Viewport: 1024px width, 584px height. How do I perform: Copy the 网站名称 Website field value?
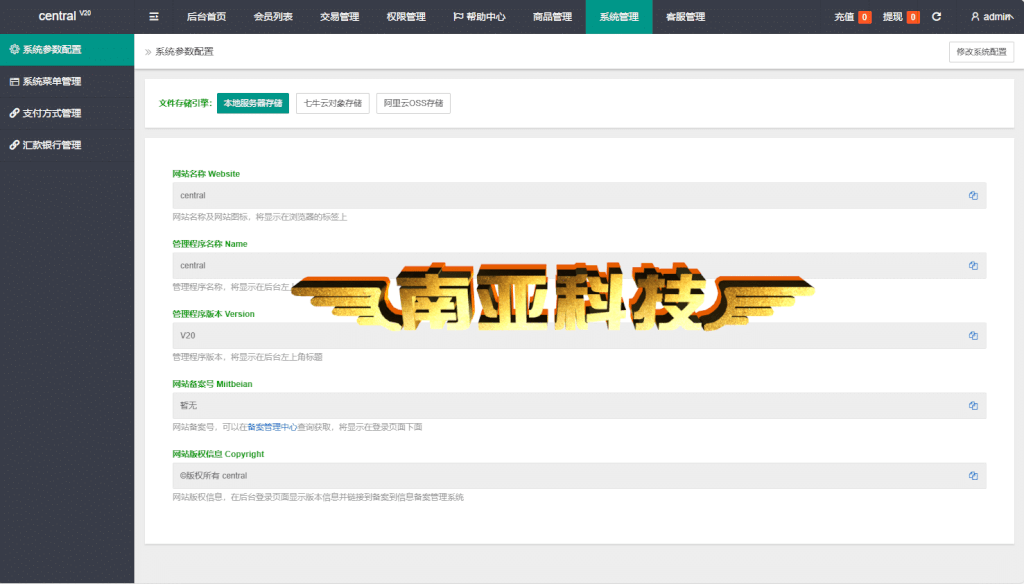click(973, 195)
